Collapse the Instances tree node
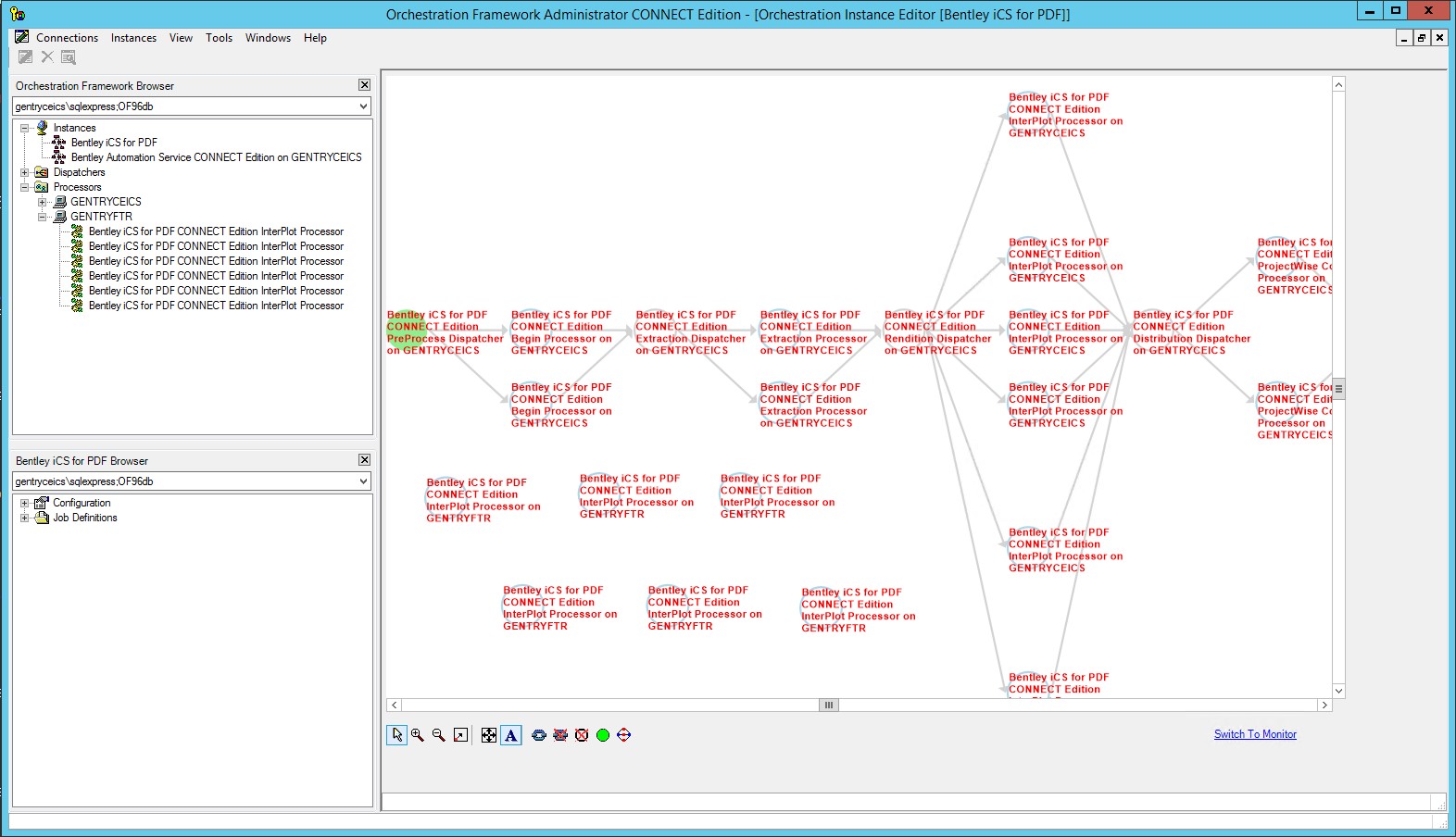1456x837 pixels. (x=25, y=128)
